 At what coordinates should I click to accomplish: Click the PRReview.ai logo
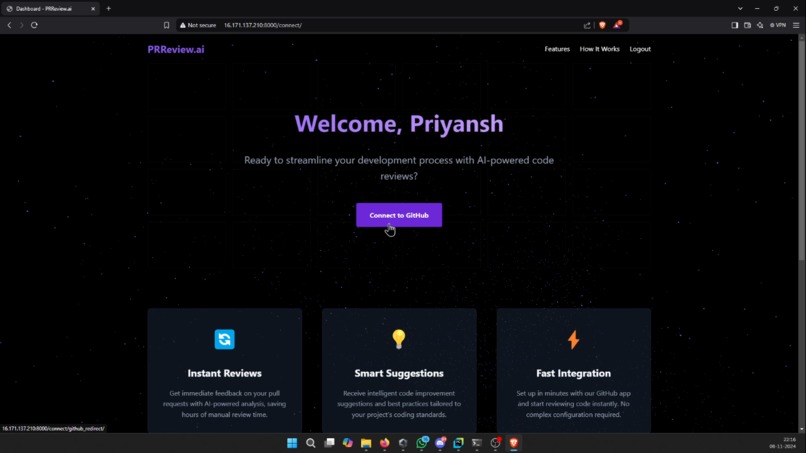(176, 49)
